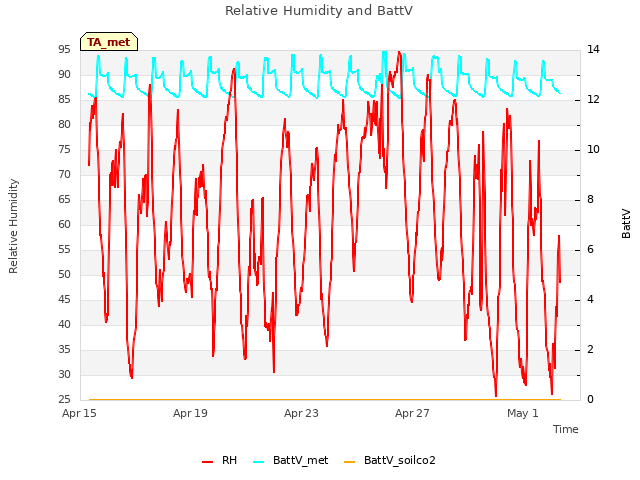Click the Apr 23 x-axis tick label
640x480 pixels.
[301, 413]
